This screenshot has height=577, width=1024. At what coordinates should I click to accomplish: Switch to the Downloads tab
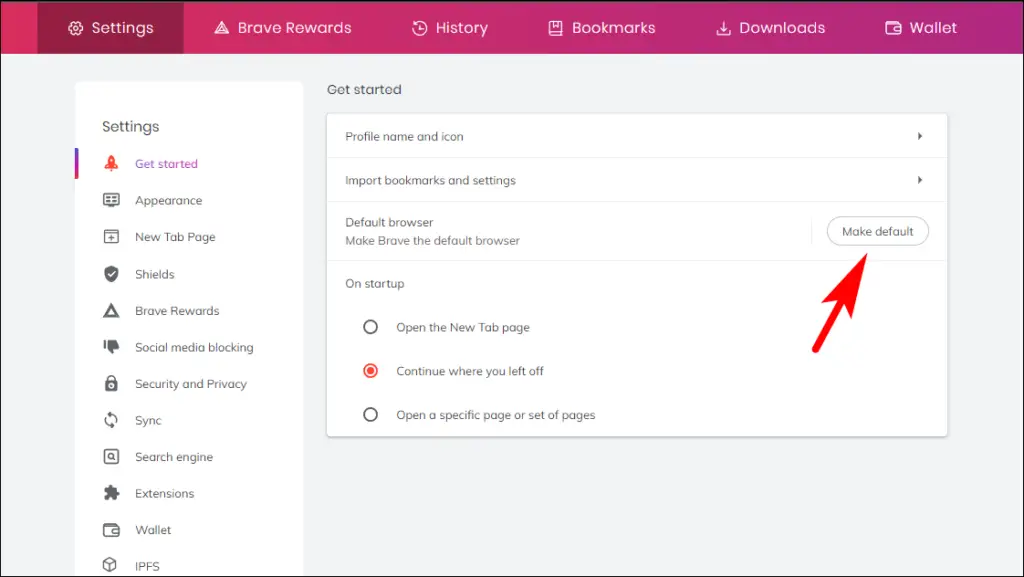click(771, 27)
